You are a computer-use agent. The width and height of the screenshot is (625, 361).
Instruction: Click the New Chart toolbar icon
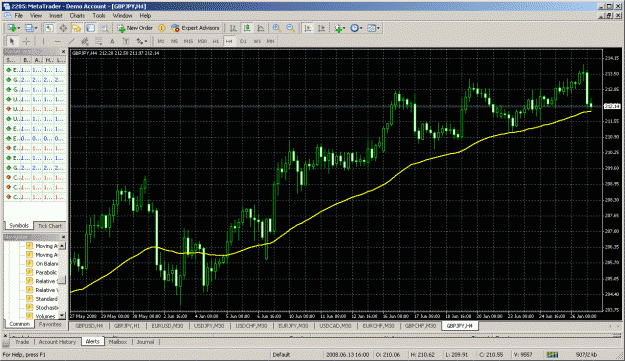[11, 28]
